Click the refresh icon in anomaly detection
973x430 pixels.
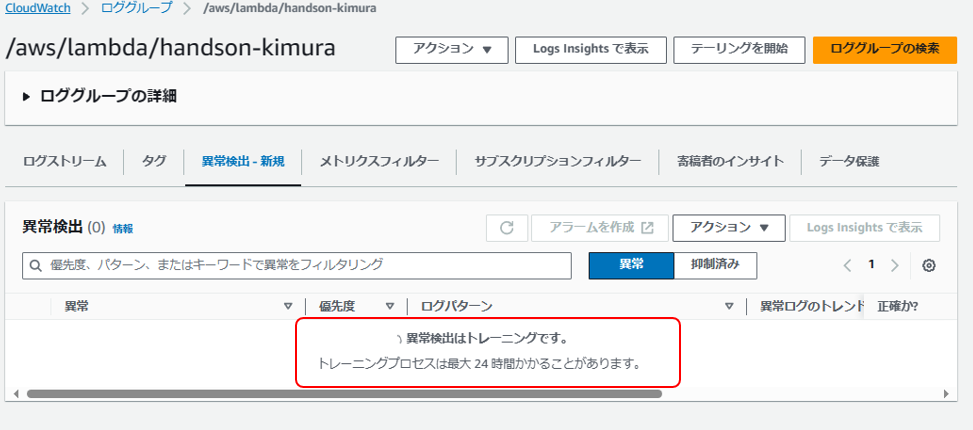tap(506, 228)
